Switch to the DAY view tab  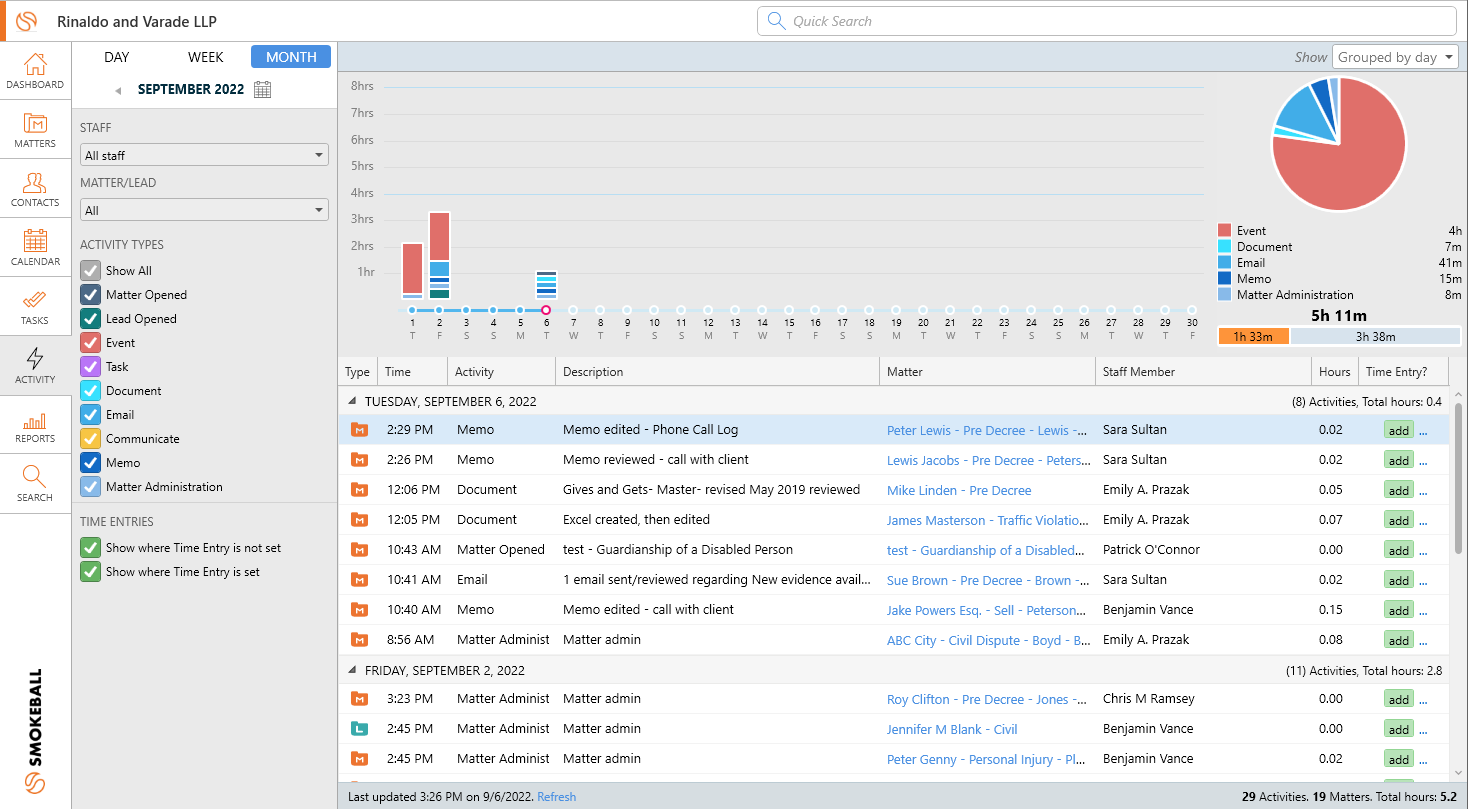point(117,57)
